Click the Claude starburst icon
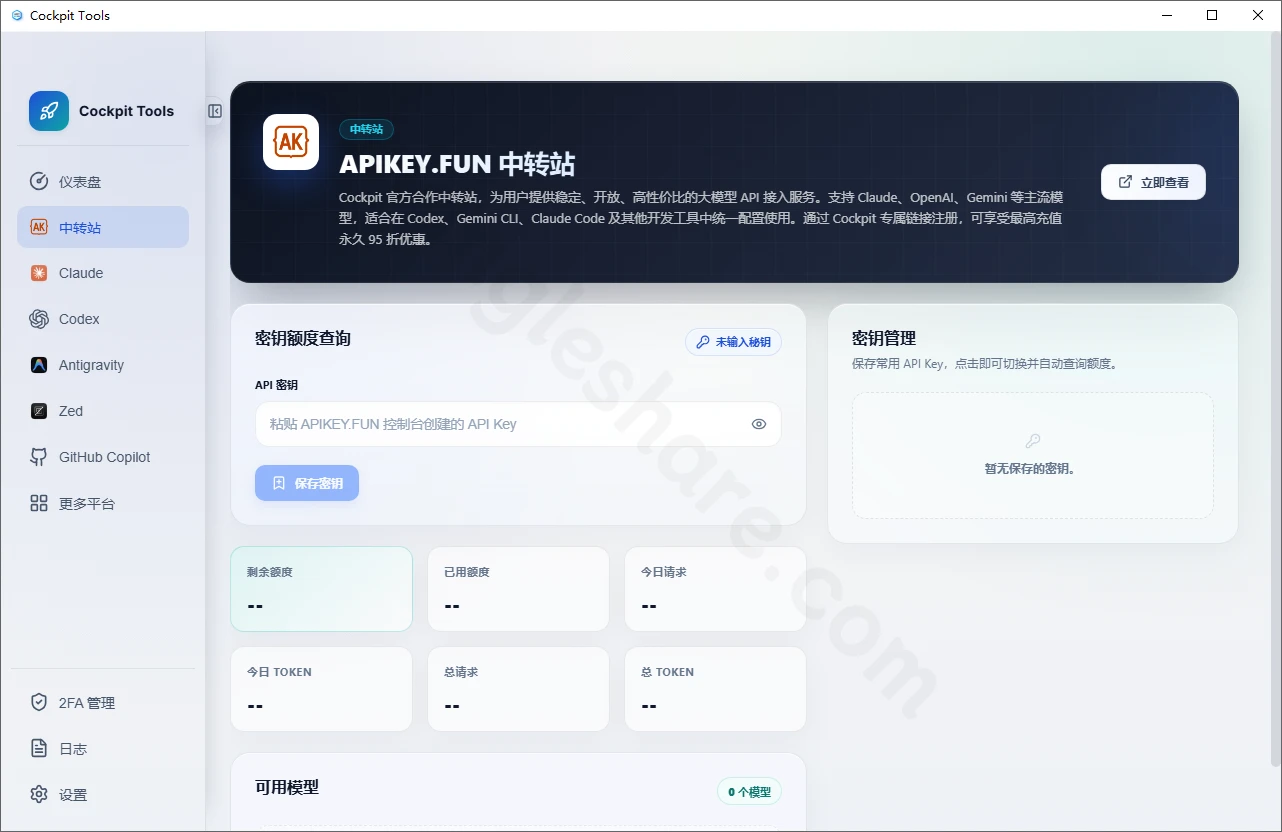 pyautogui.click(x=39, y=273)
